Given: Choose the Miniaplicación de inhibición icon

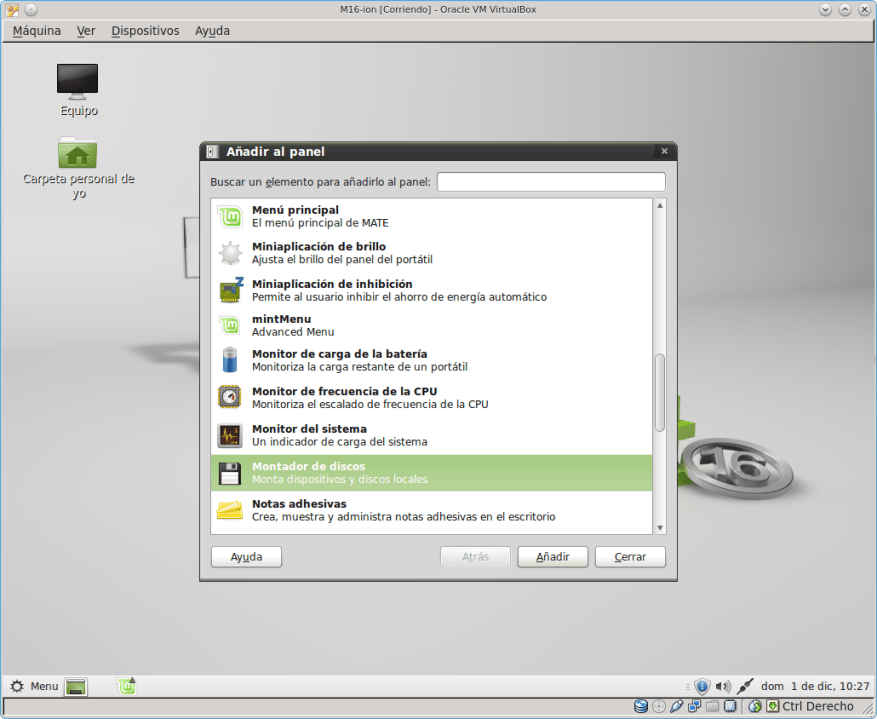Looking at the screenshot, I should pos(230,290).
